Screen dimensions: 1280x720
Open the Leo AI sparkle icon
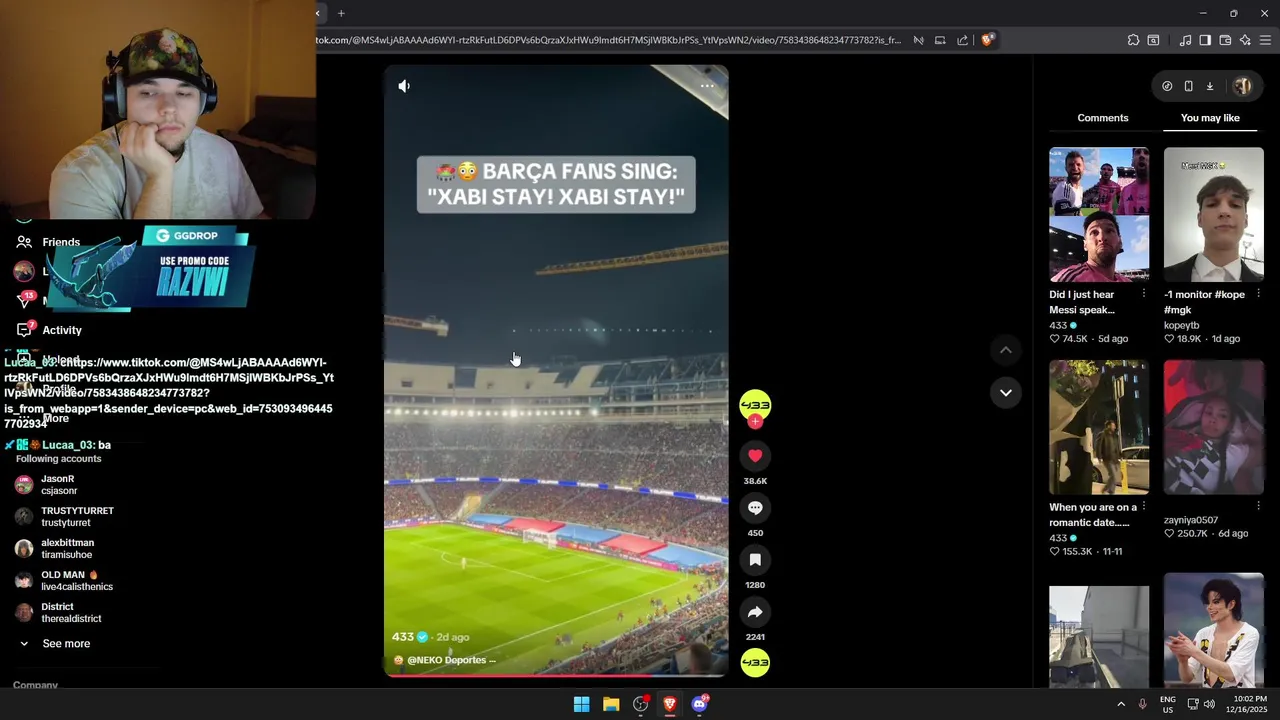pyautogui.click(x=1245, y=40)
